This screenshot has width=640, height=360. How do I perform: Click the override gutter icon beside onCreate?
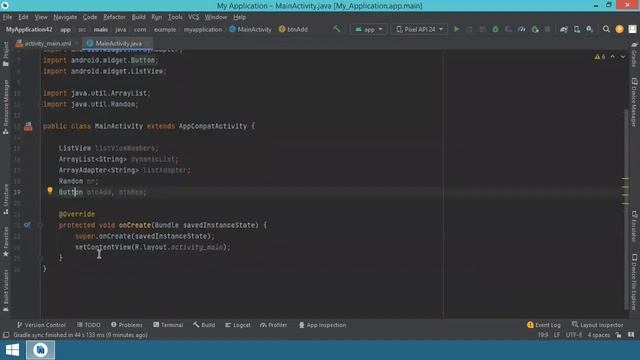(27, 225)
